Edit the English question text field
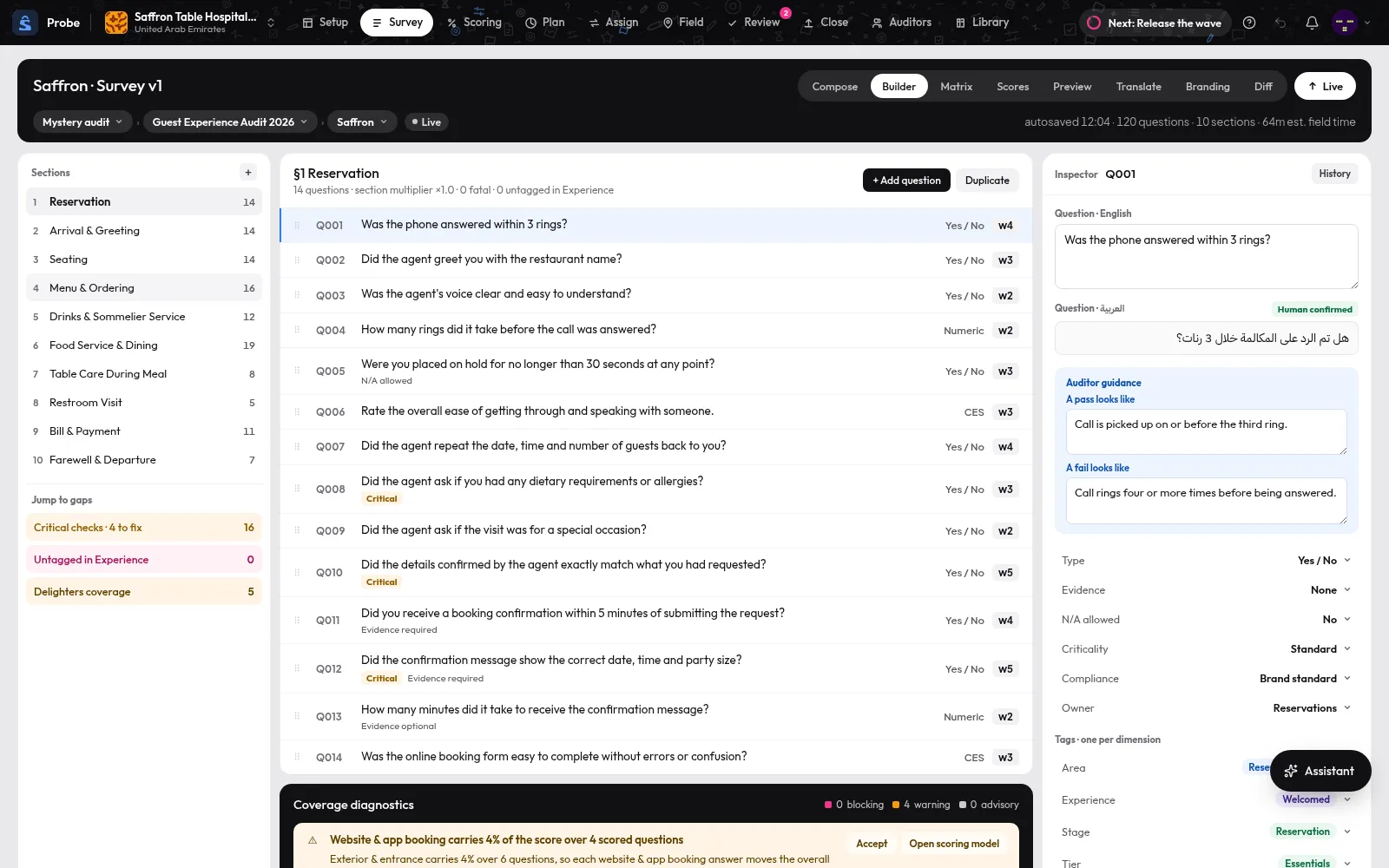 point(1207,256)
